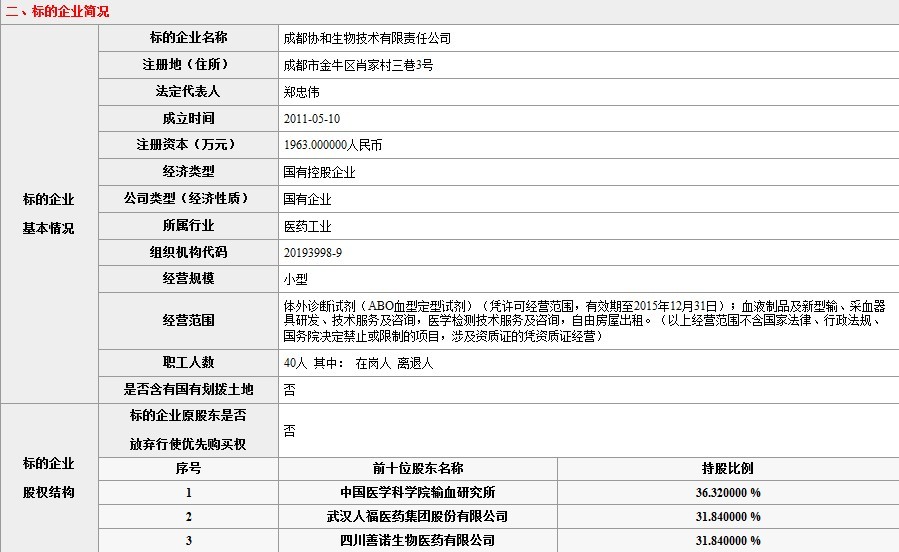The width and height of the screenshot is (899, 552).
Task: Select the label 注册资本（万元）
Action: click(188, 144)
